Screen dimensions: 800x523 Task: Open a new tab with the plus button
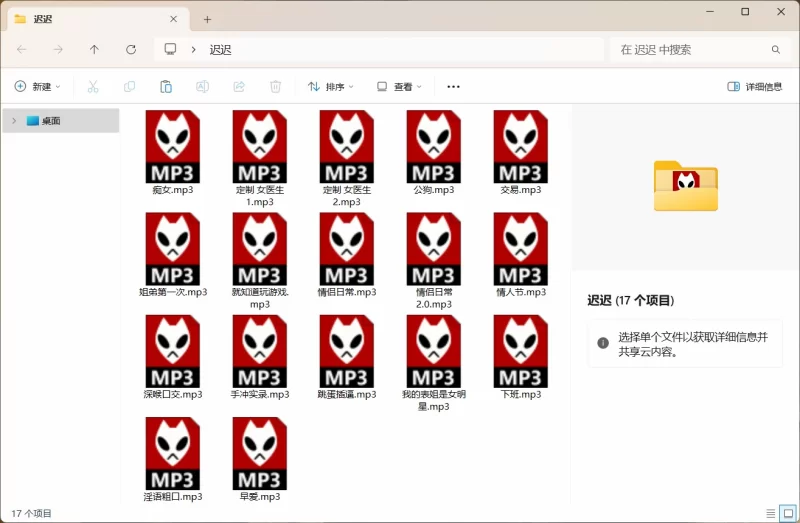tap(208, 19)
